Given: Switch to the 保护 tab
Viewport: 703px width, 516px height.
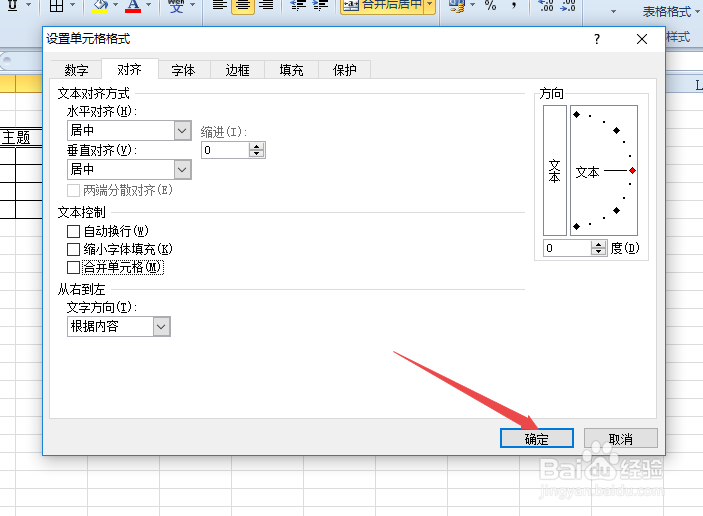Looking at the screenshot, I should point(345,70).
